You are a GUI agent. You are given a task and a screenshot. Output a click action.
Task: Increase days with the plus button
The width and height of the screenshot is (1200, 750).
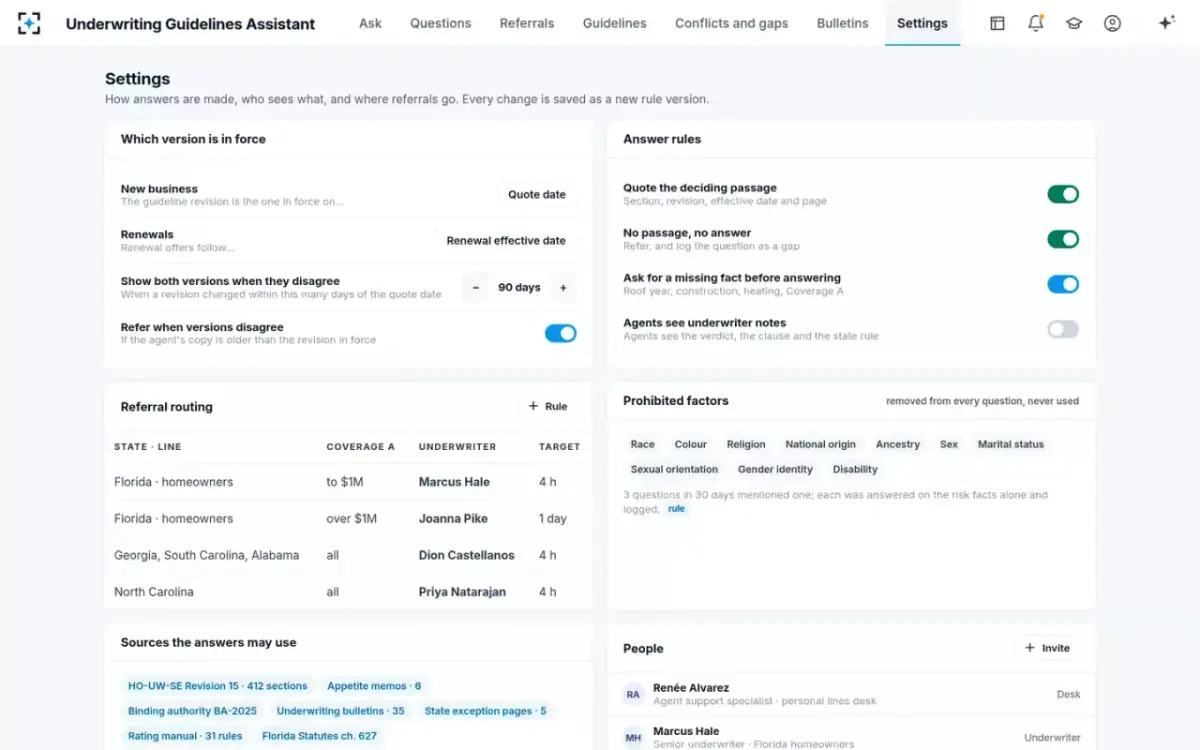(563, 288)
